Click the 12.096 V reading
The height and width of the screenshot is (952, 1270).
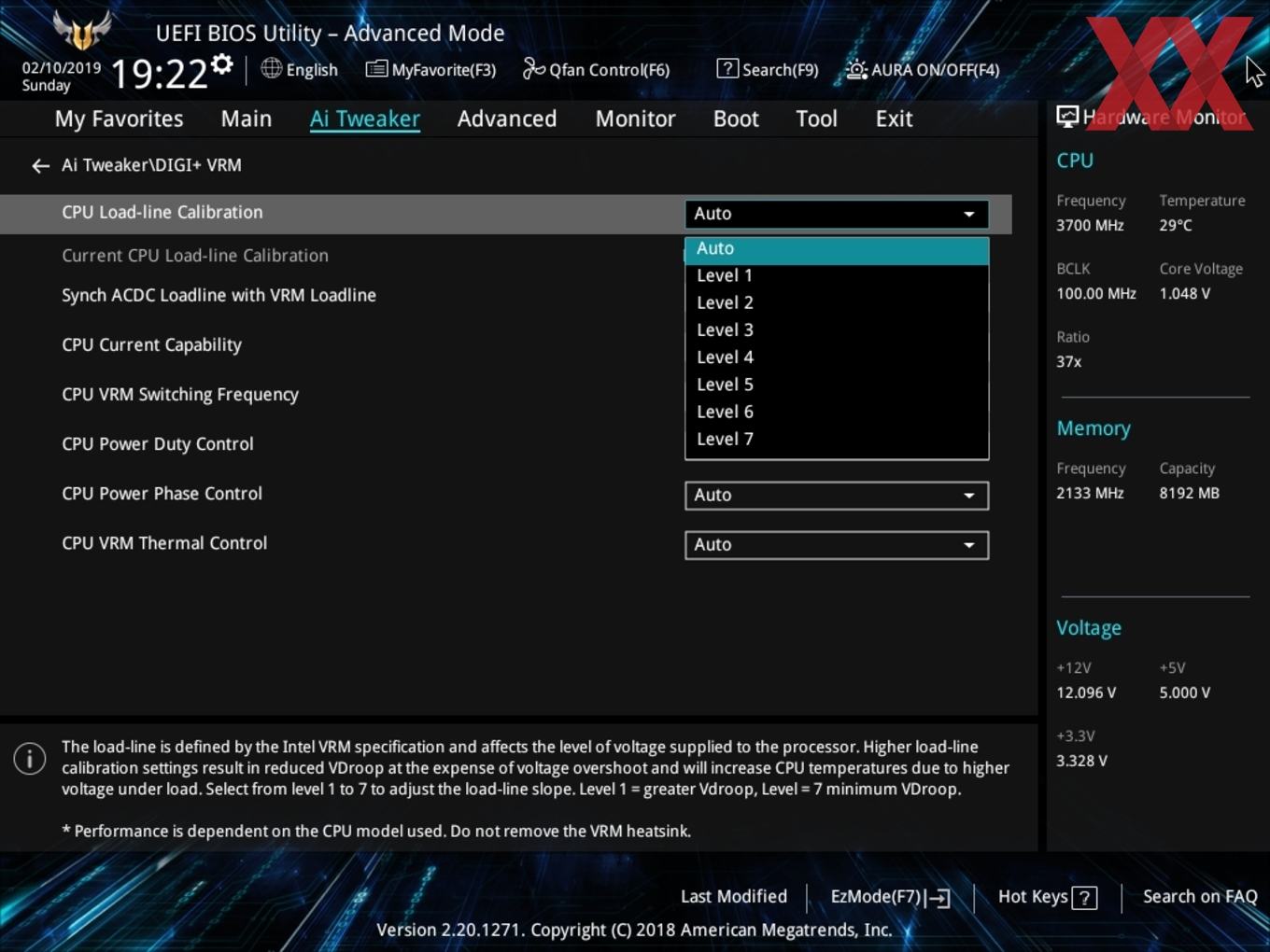pyautogui.click(x=1086, y=693)
